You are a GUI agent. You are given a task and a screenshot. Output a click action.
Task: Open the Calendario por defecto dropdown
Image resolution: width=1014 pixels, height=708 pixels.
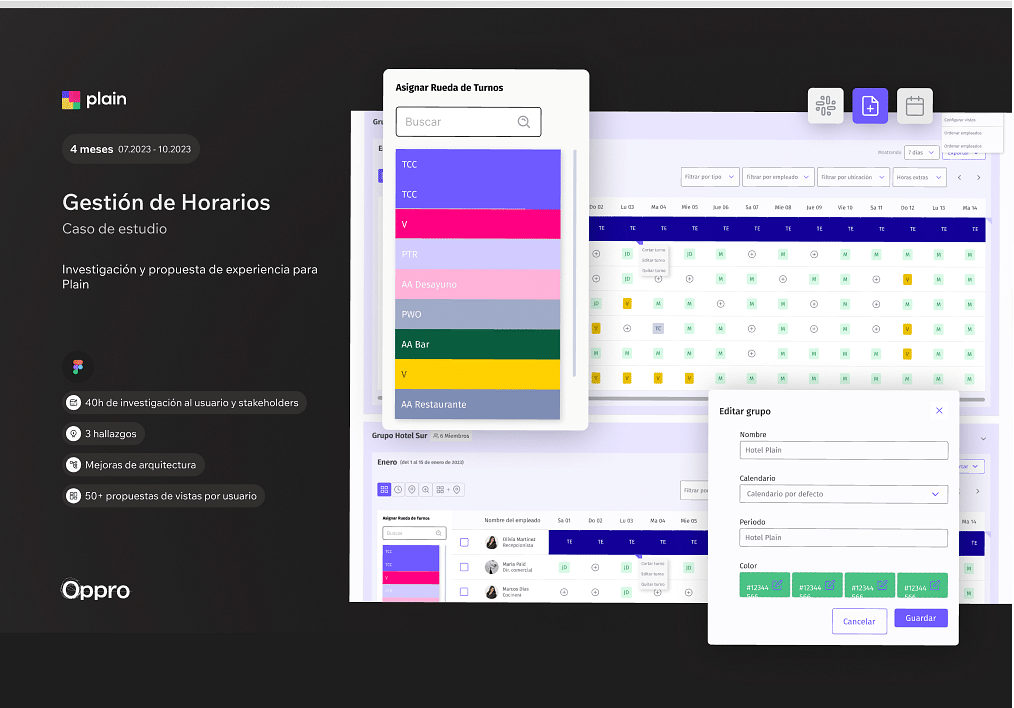843,494
